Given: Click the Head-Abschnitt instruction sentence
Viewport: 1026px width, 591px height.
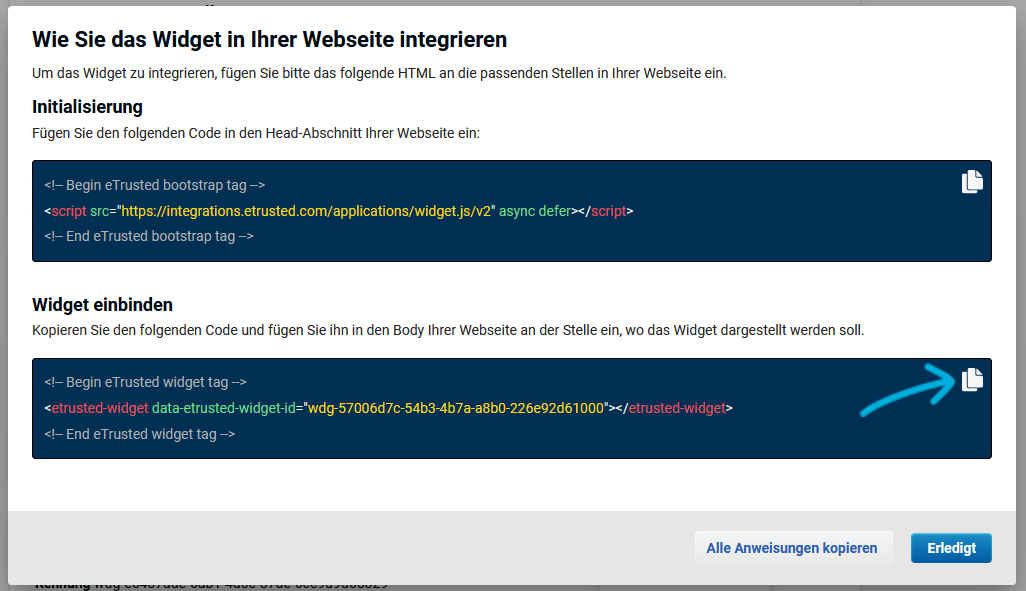Looking at the screenshot, I should tap(256, 134).
